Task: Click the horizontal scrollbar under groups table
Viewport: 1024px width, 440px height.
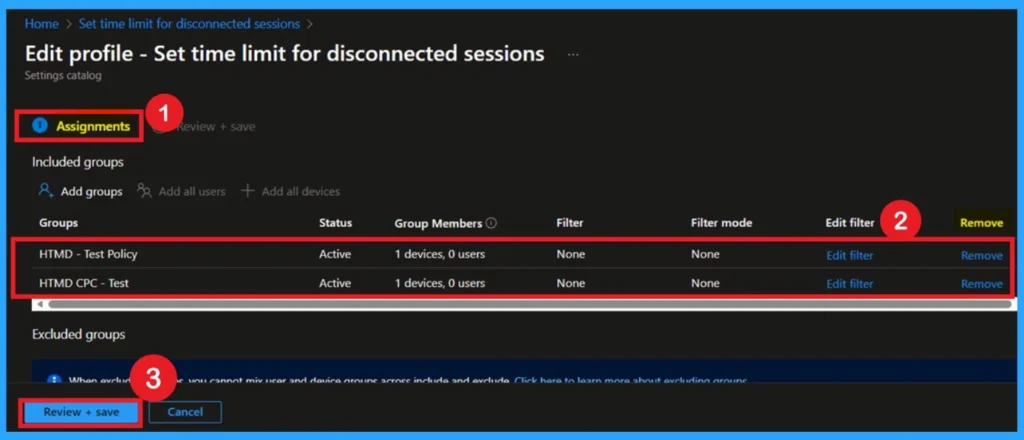Action: coord(529,304)
